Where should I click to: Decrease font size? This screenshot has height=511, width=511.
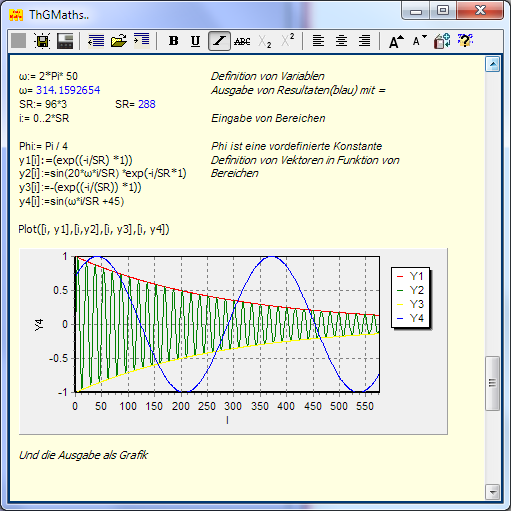click(419, 41)
